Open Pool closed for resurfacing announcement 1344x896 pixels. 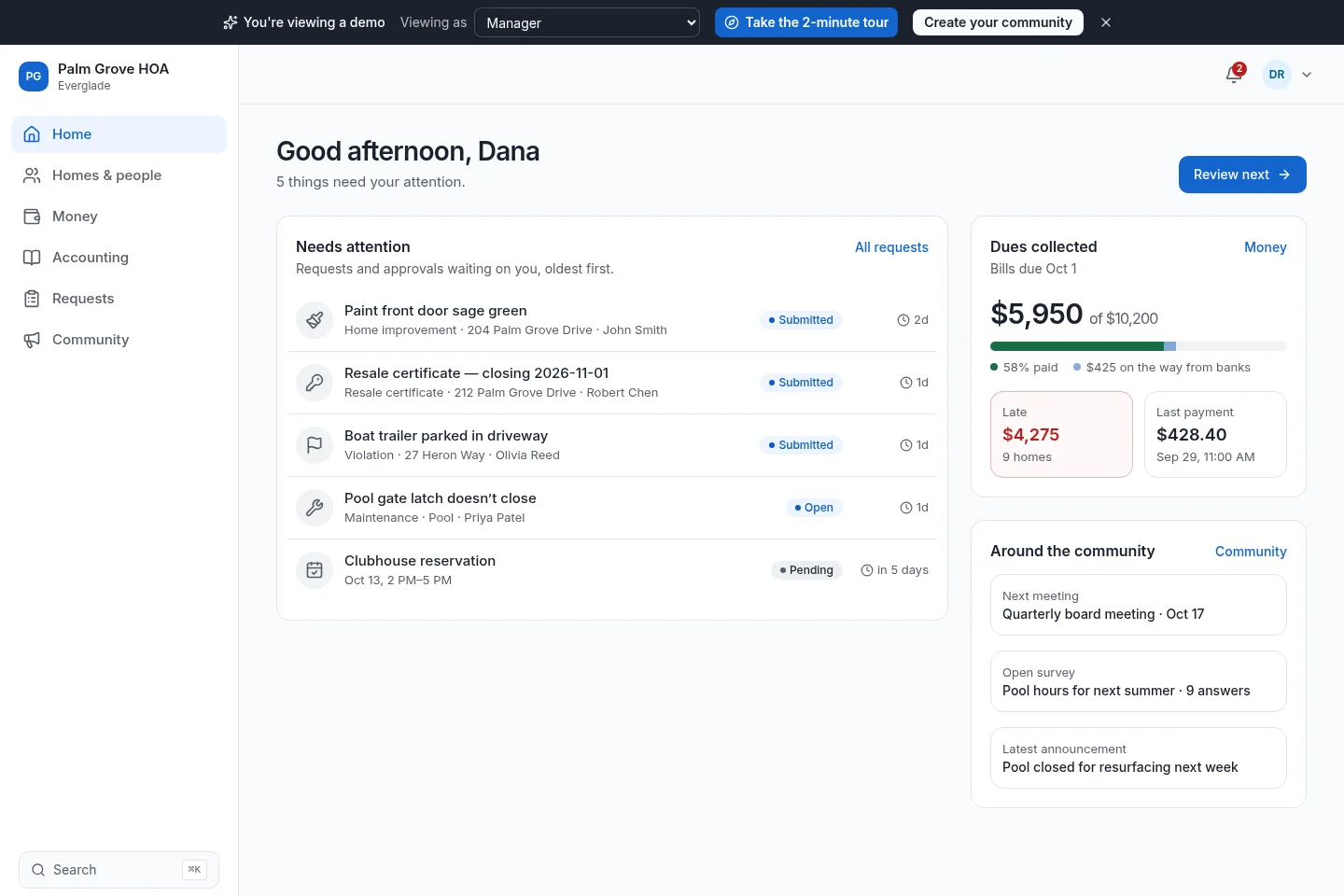1139,758
